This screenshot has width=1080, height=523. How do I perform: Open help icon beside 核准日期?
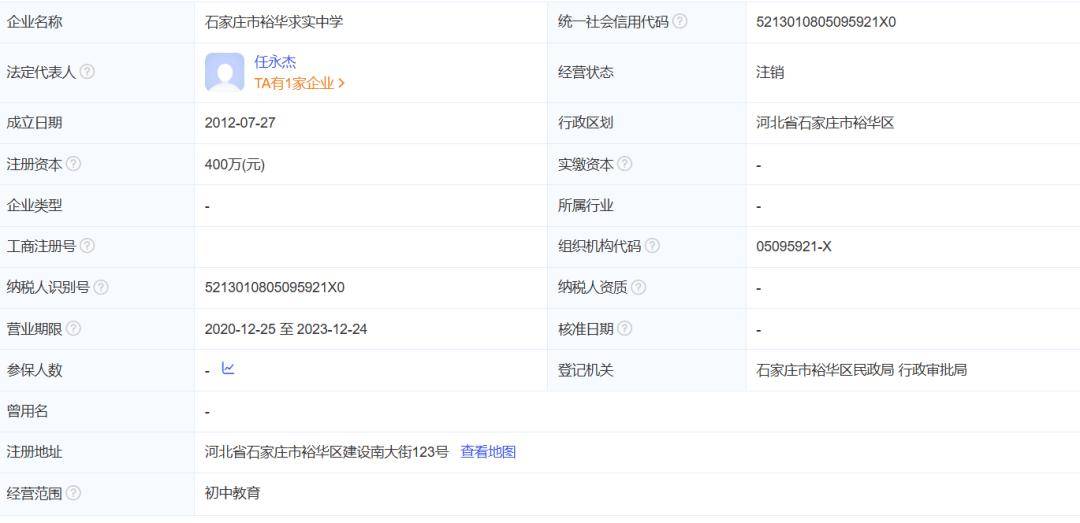tap(624, 329)
